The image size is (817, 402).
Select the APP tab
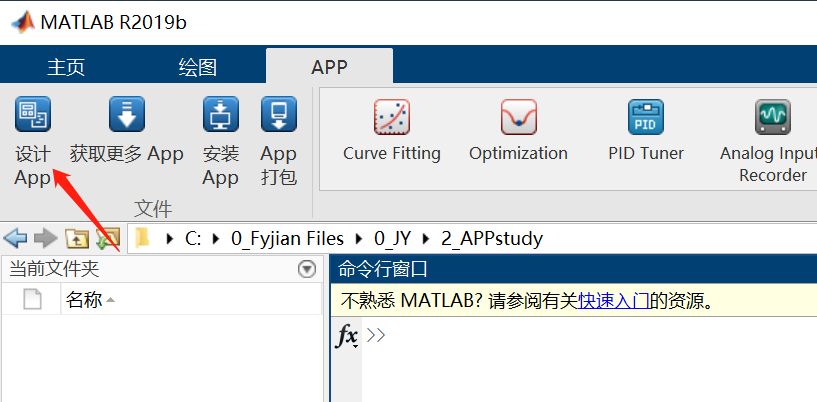(329, 67)
